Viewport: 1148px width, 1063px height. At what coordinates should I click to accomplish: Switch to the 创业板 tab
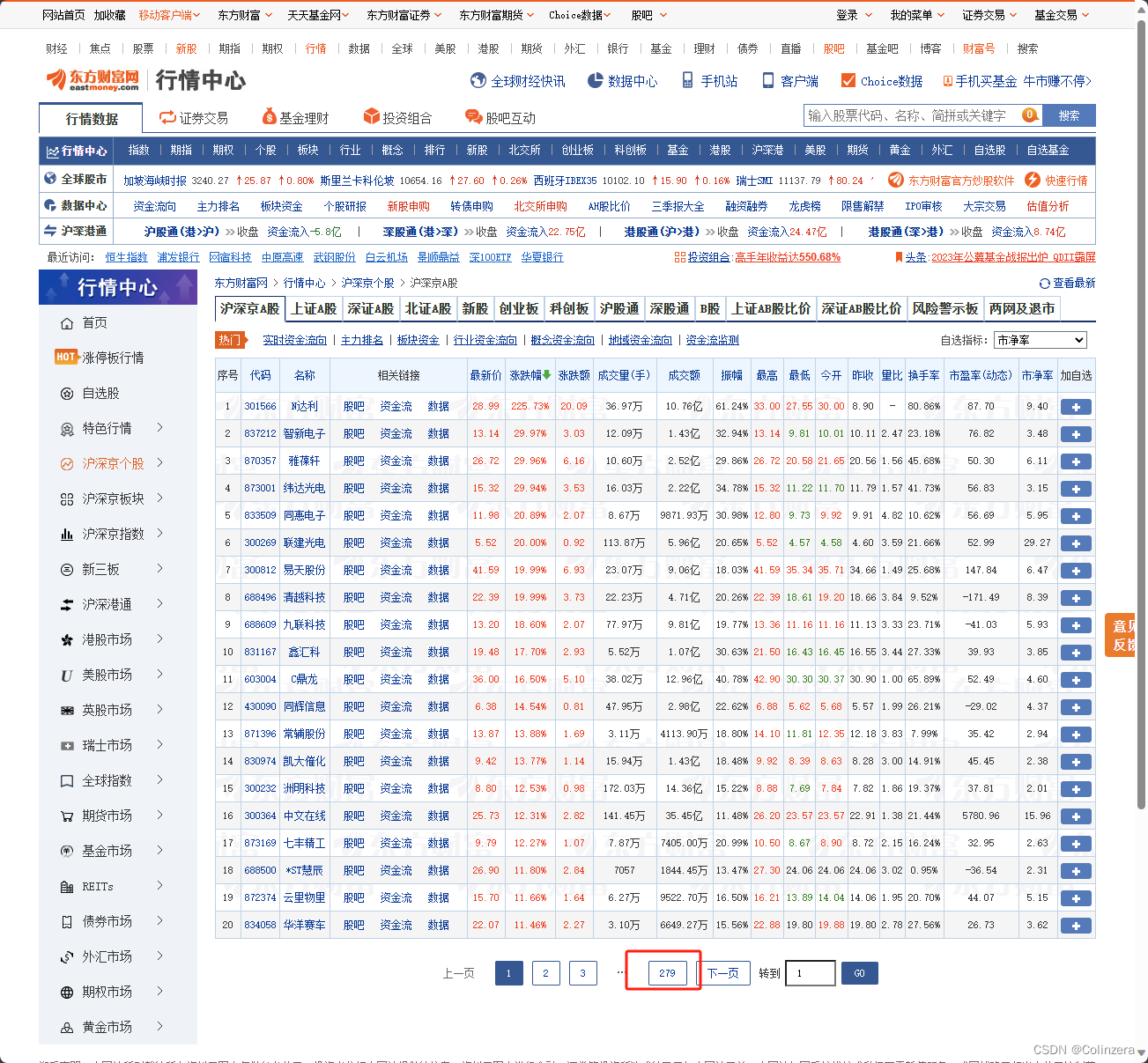click(x=519, y=309)
